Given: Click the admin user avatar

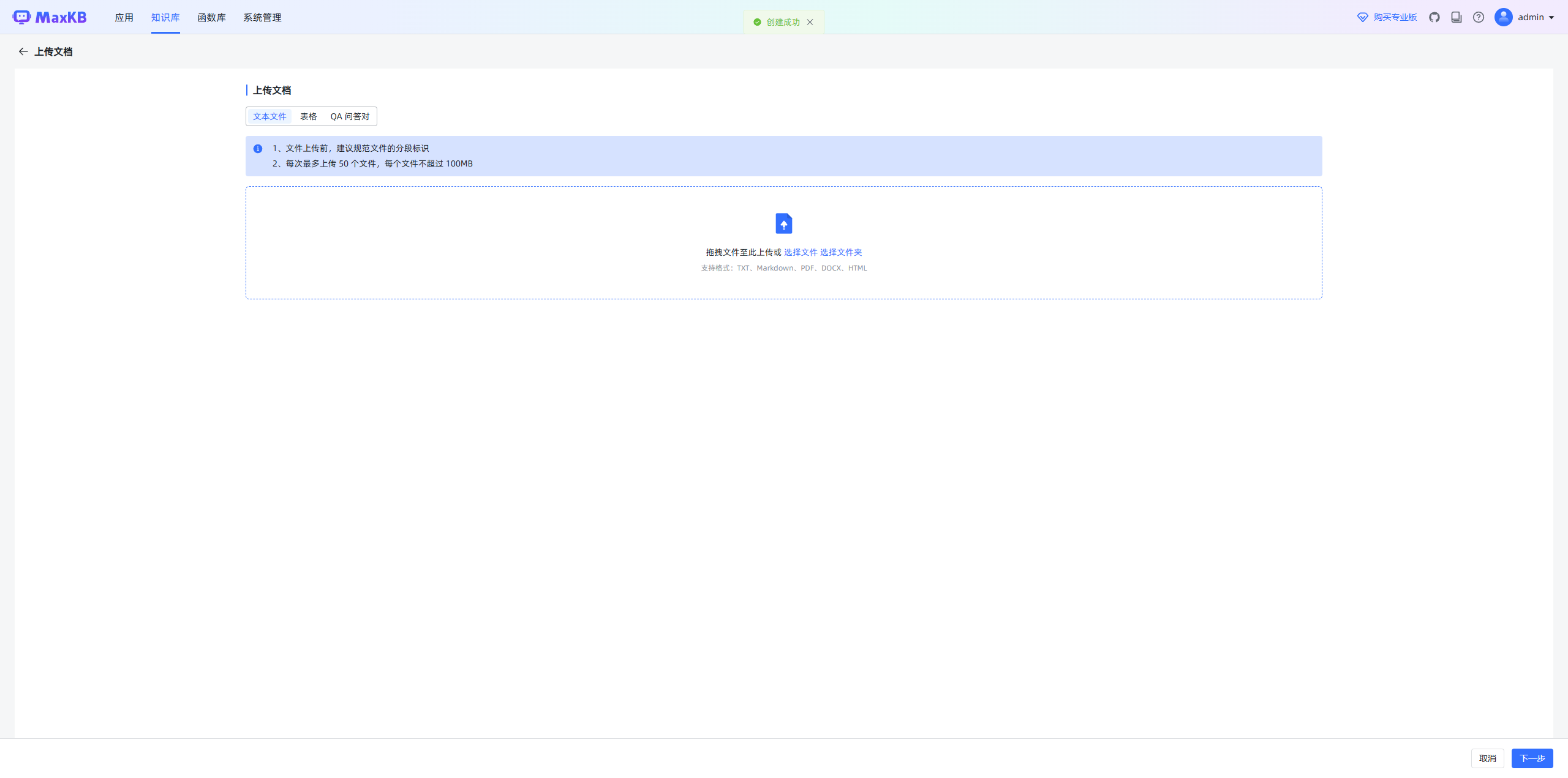Looking at the screenshot, I should 1504,17.
